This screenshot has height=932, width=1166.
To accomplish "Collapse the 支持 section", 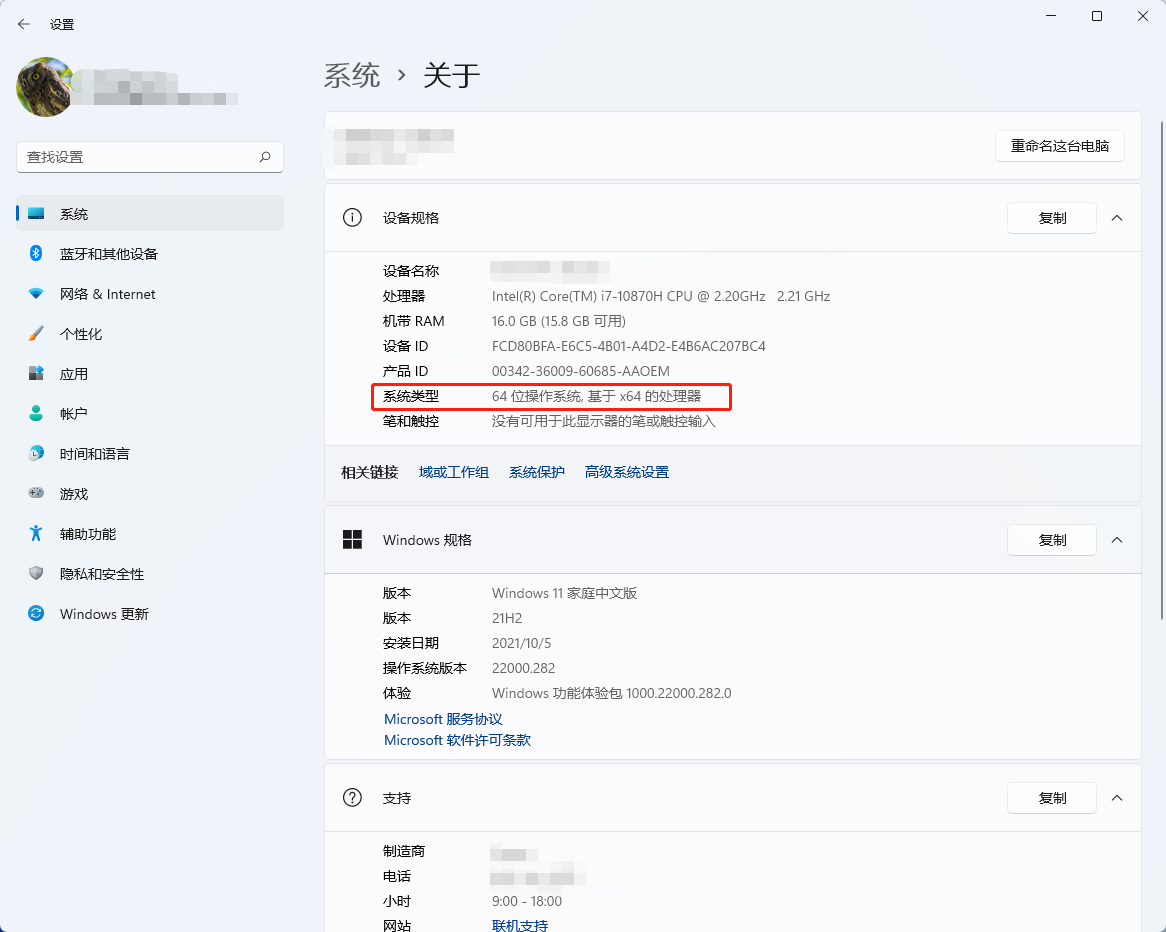I will point(1117,798).
